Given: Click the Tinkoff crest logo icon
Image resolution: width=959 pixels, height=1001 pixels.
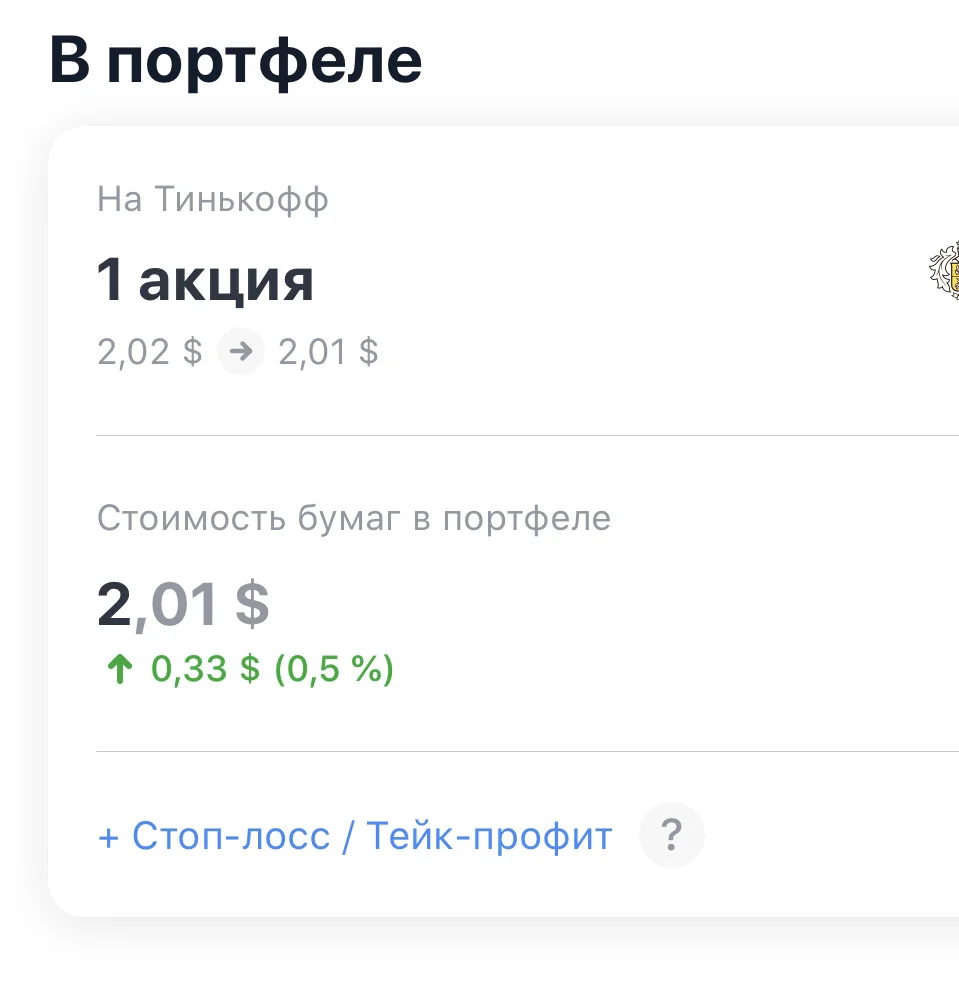Looking at the screenshot, I should coord(944,270).
